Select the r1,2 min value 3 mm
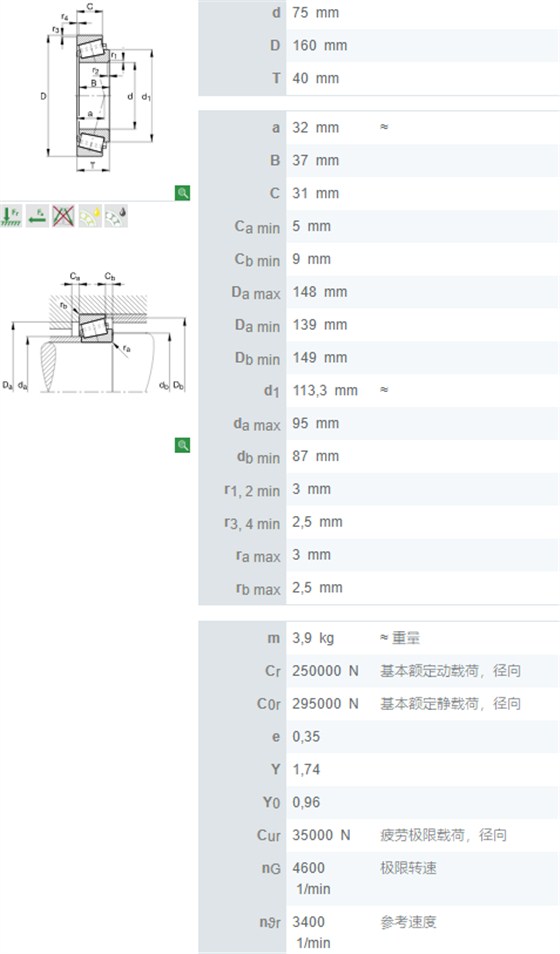Viewport: 560px width, 954px height. [311, 489]
